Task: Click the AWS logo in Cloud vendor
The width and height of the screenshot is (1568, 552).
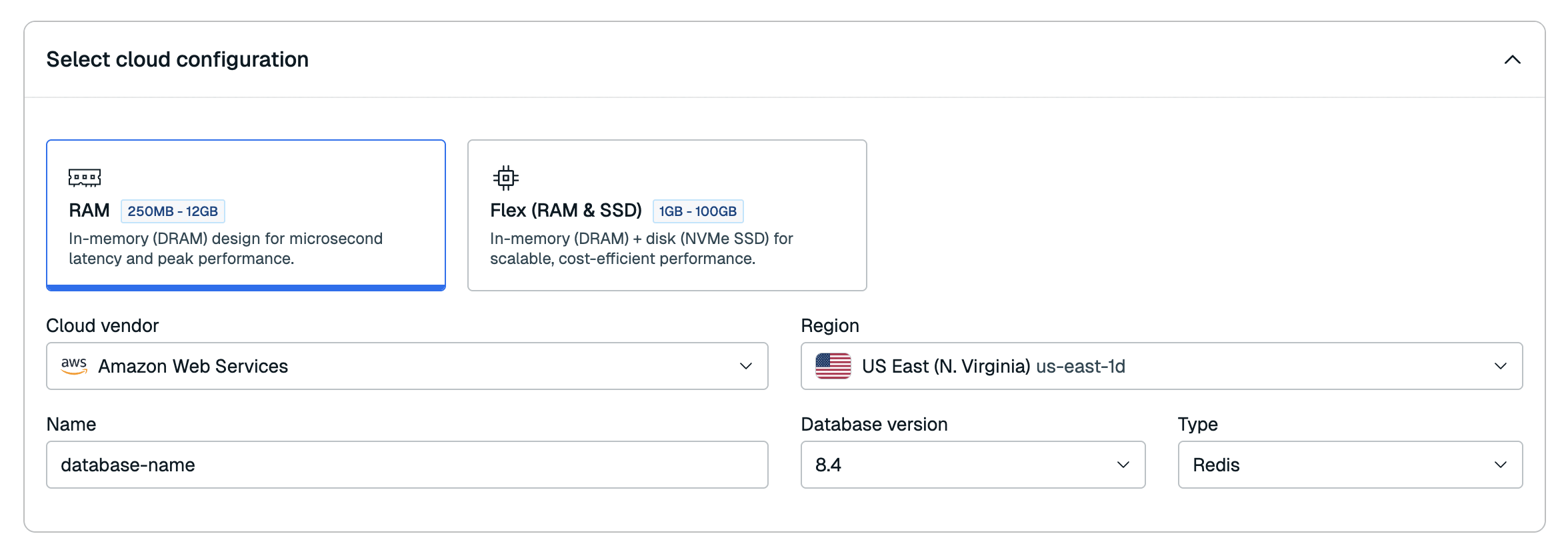Action: [74, 365]
